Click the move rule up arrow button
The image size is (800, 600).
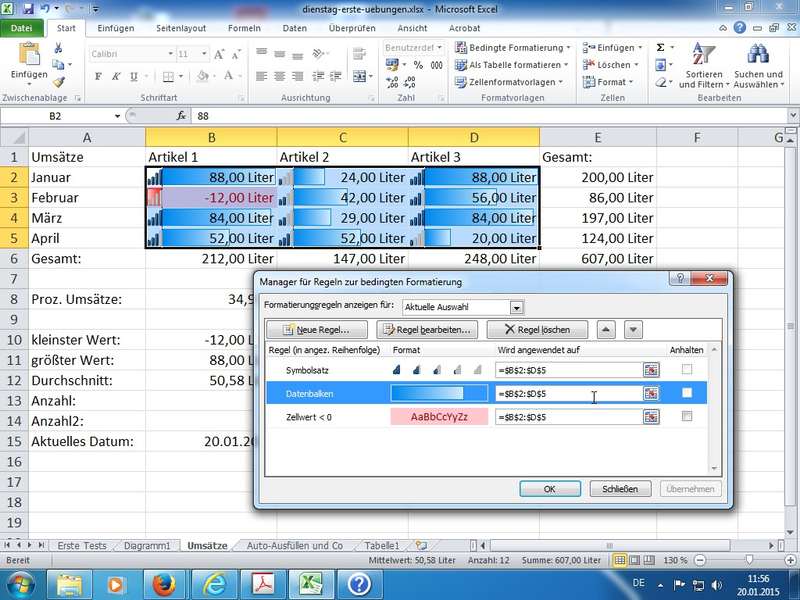click(x=607, y=329)
